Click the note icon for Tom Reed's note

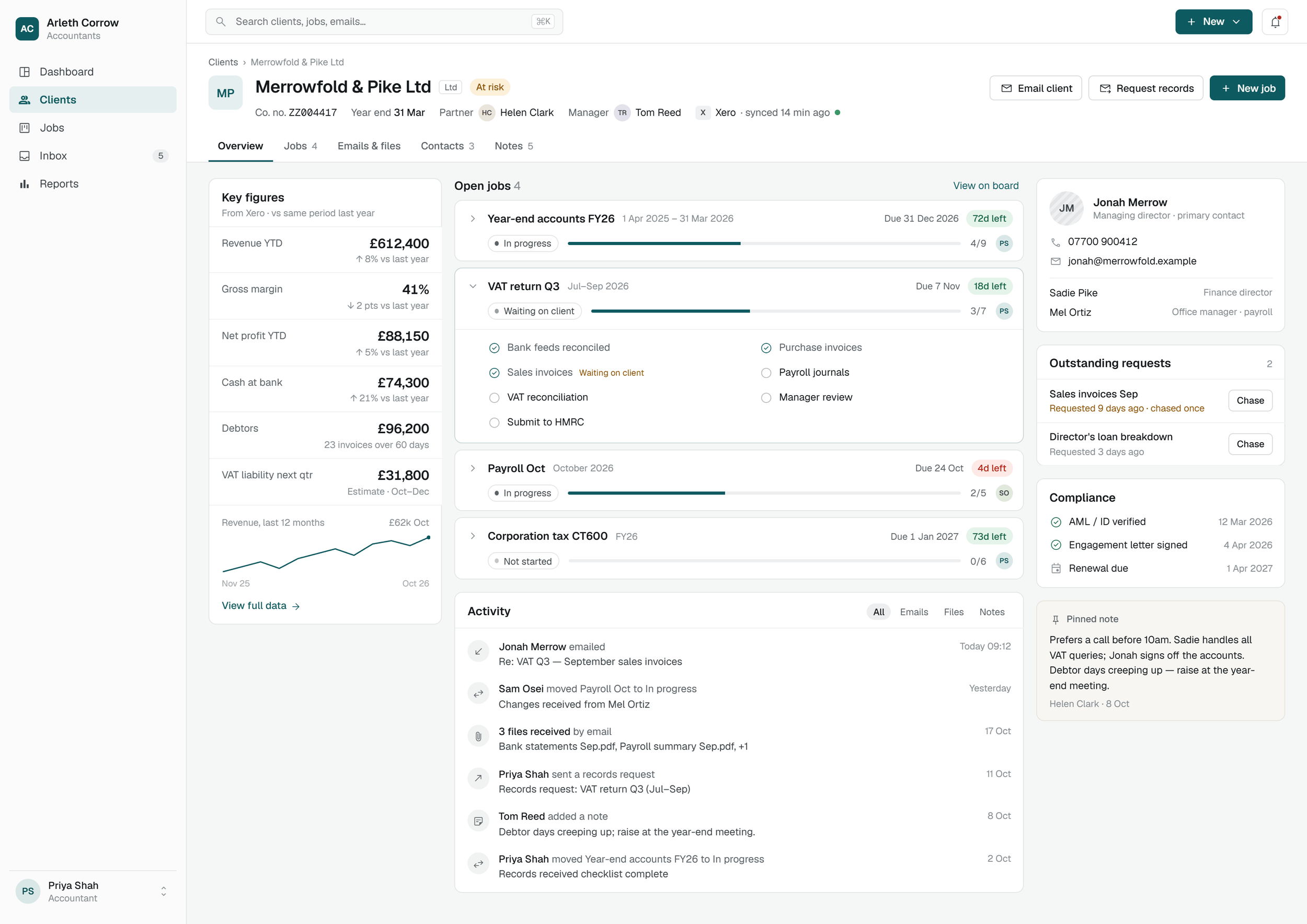click(478, 821)
